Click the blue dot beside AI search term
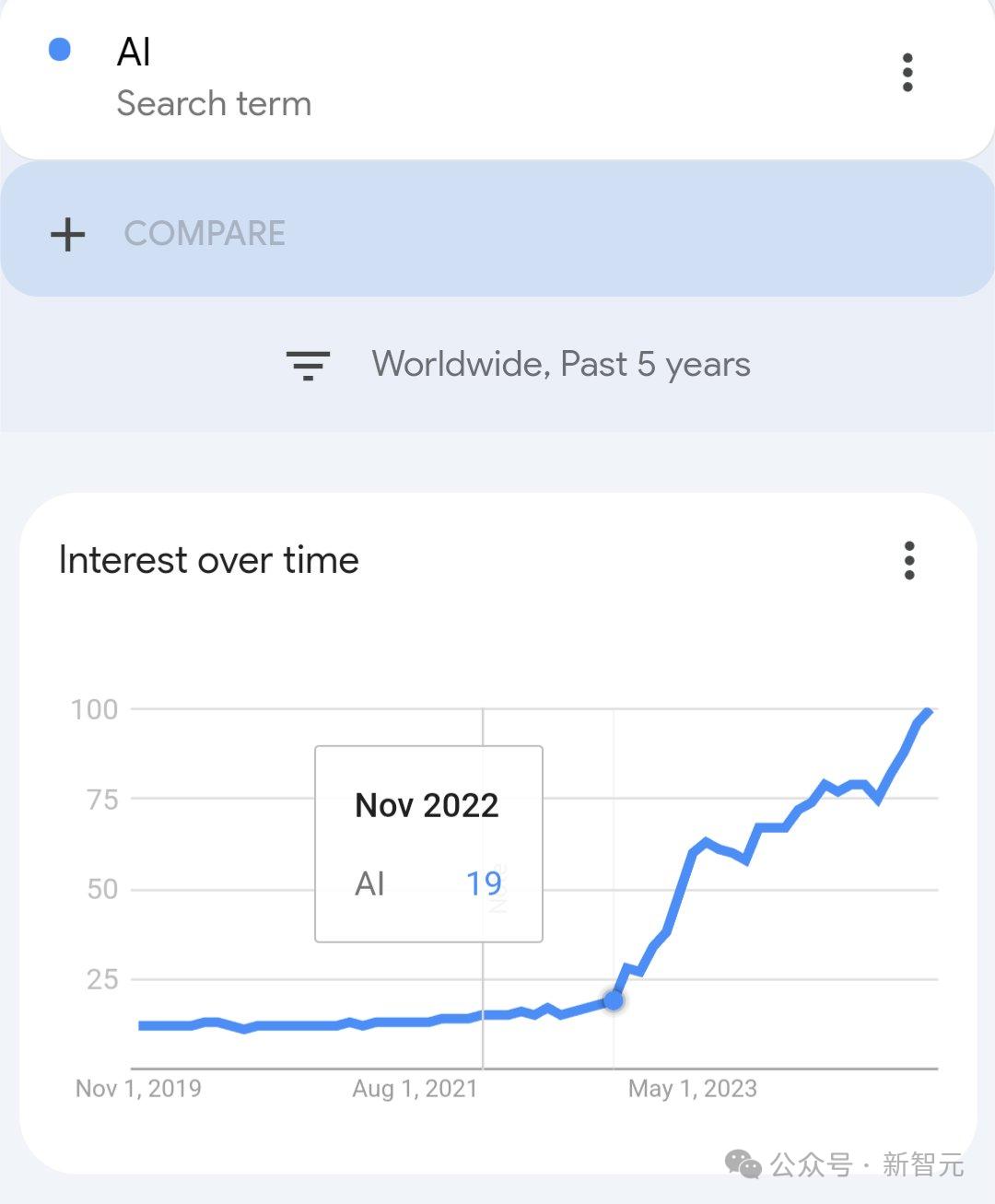This screenshot has width=995, height=1204. (59, 51)
